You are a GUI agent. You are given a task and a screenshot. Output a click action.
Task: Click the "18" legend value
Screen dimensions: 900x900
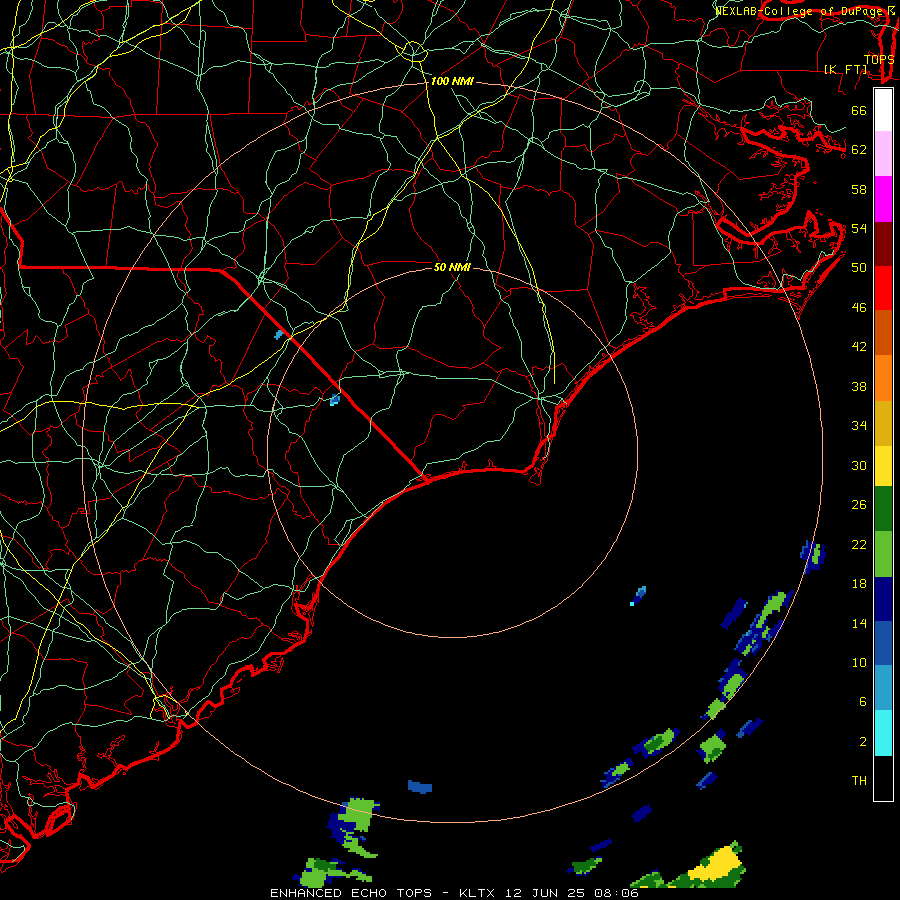click(x=859, y=584)
